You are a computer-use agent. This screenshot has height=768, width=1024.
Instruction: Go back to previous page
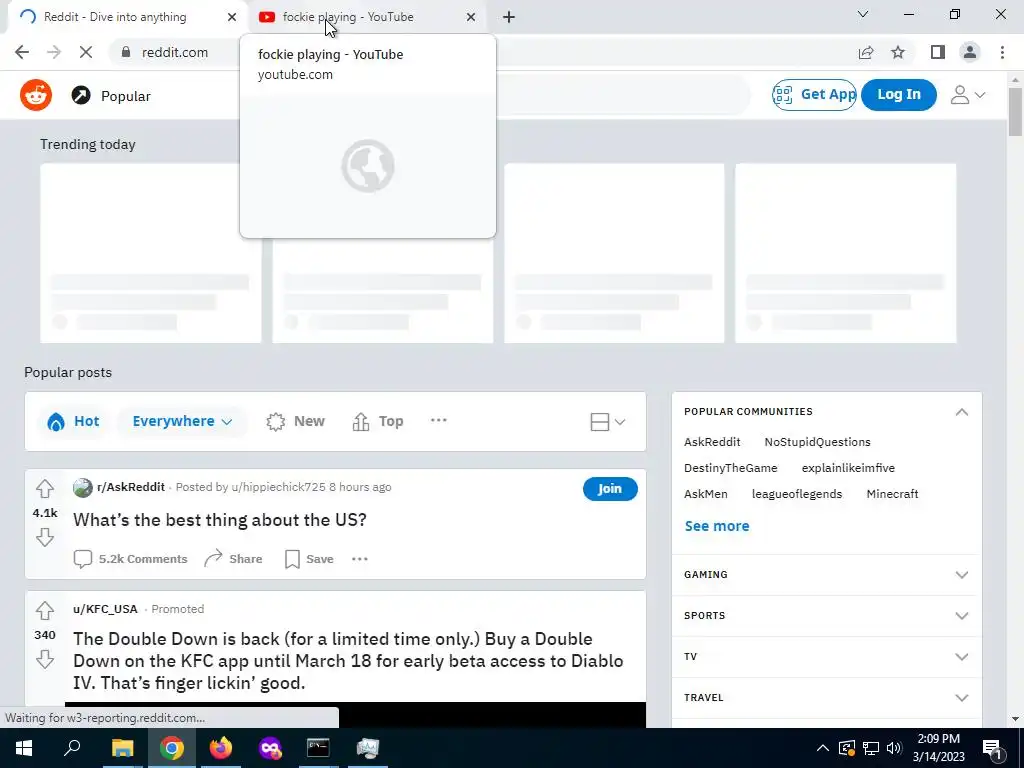tap(22, 52)
